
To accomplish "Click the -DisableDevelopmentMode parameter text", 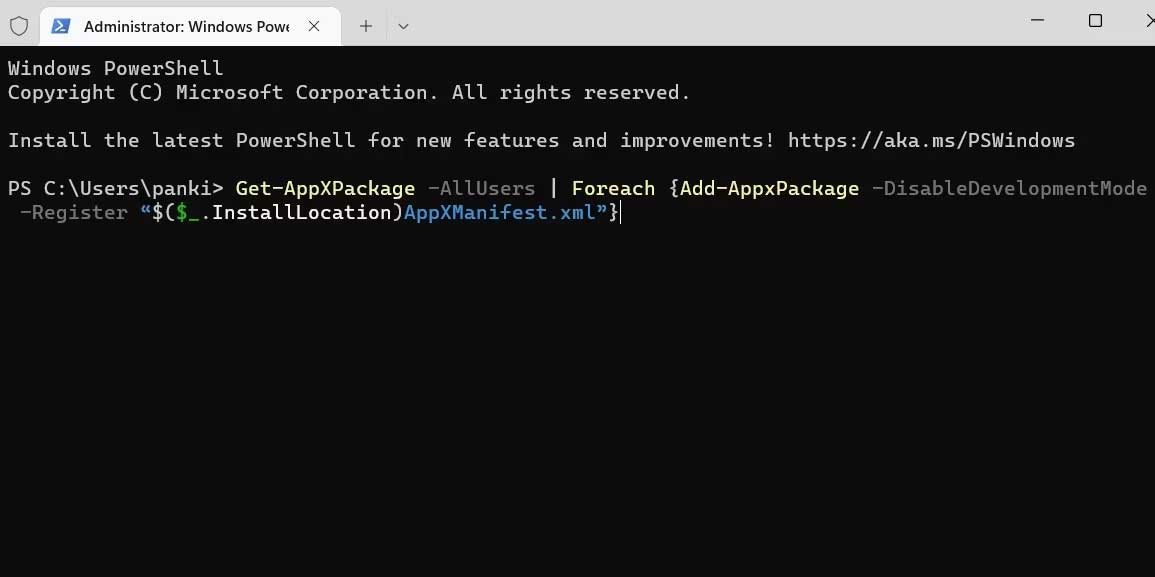I will pos(1011,188).
